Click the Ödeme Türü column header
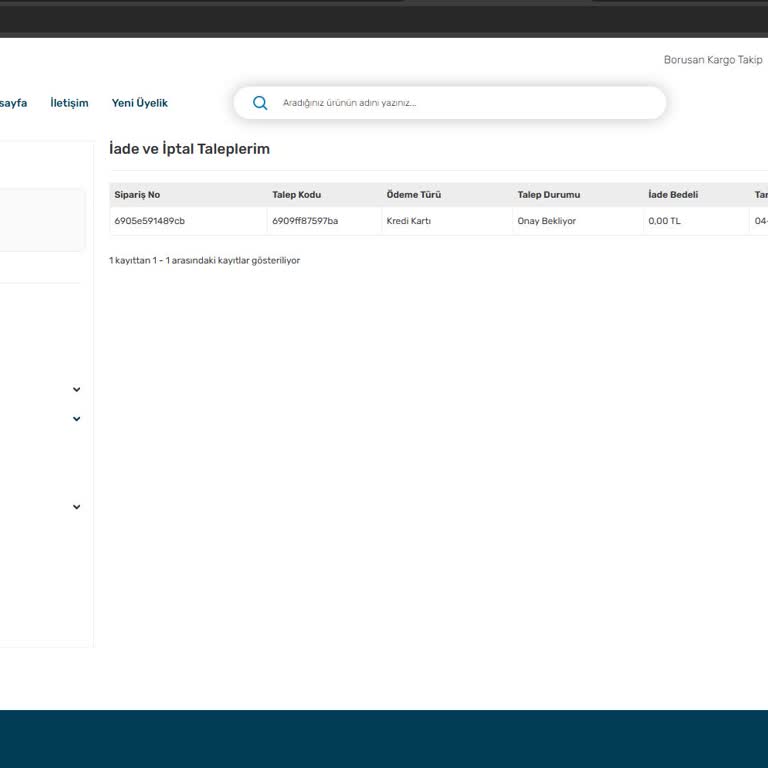This screenshot has height=768, width=768. (413, 195)
